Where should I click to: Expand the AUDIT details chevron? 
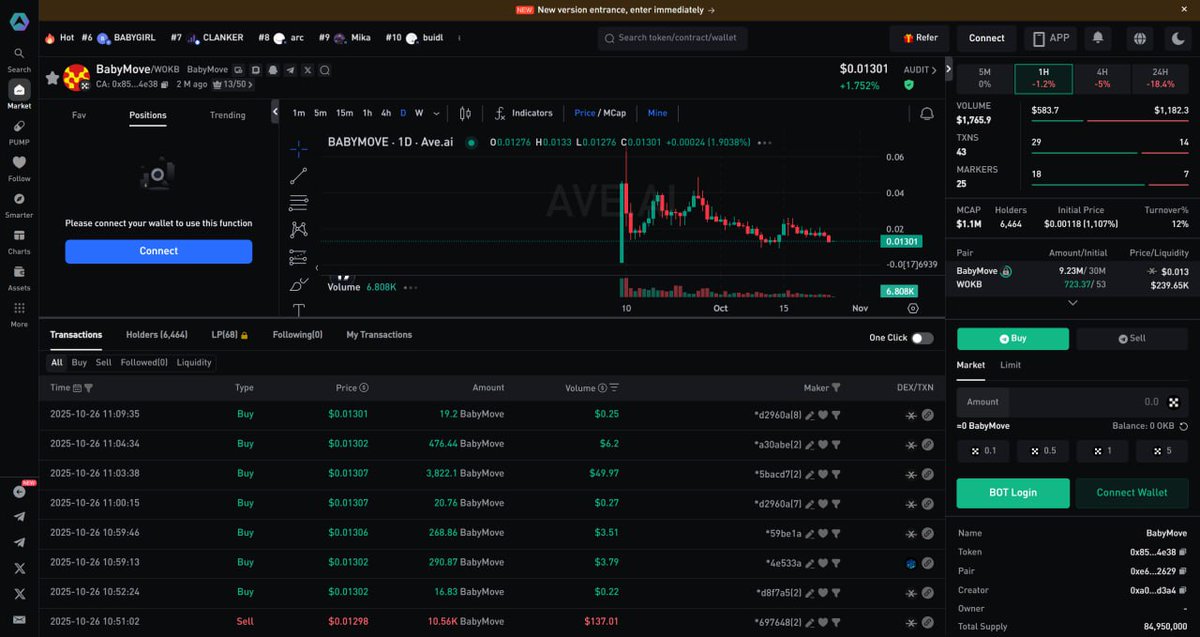[x=934, y=70]
